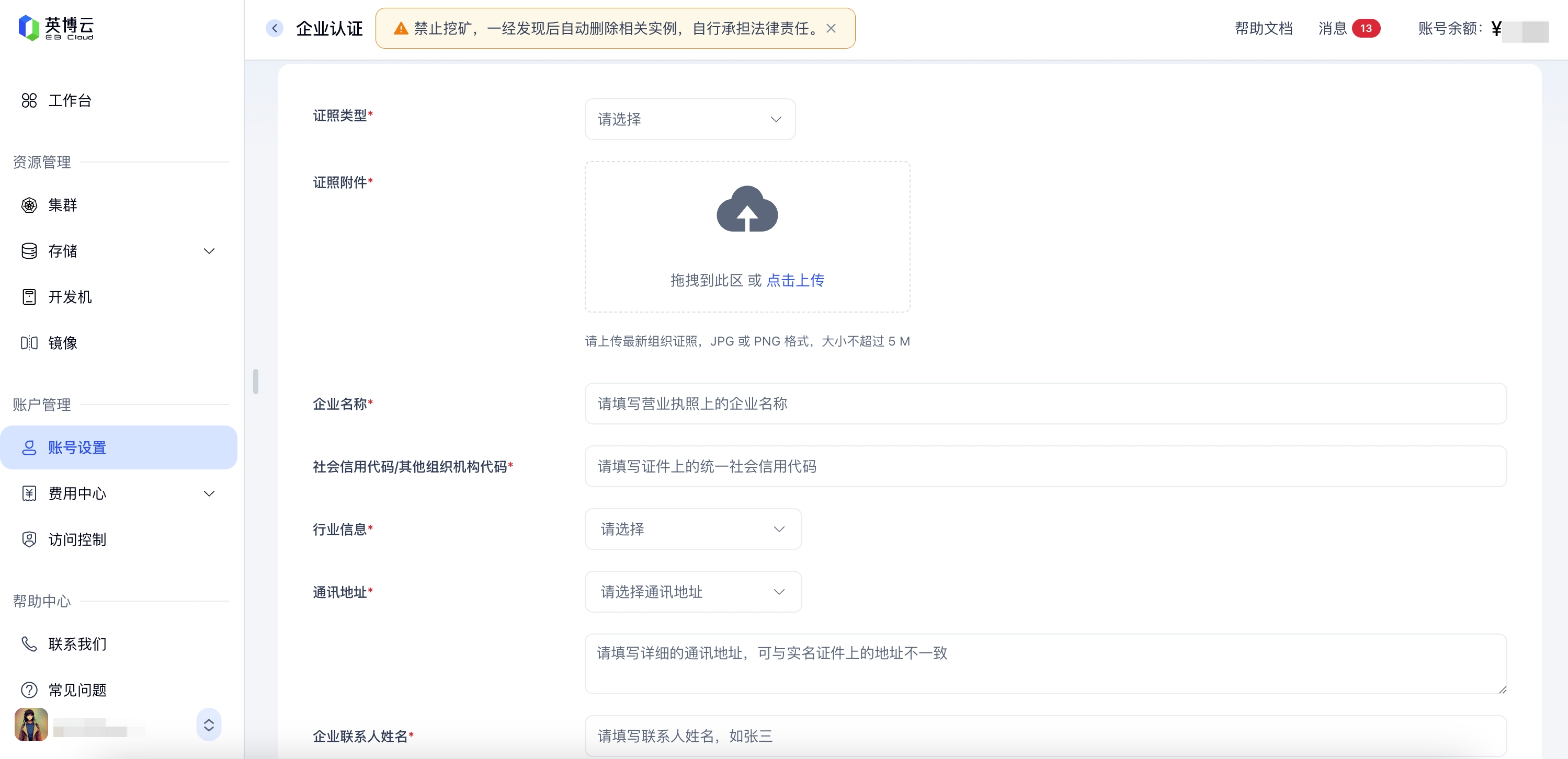The height and width of the screenshot is (759, 1568).
Task: Open the 常见问题 help page
Action: click(x=77, y=689)
